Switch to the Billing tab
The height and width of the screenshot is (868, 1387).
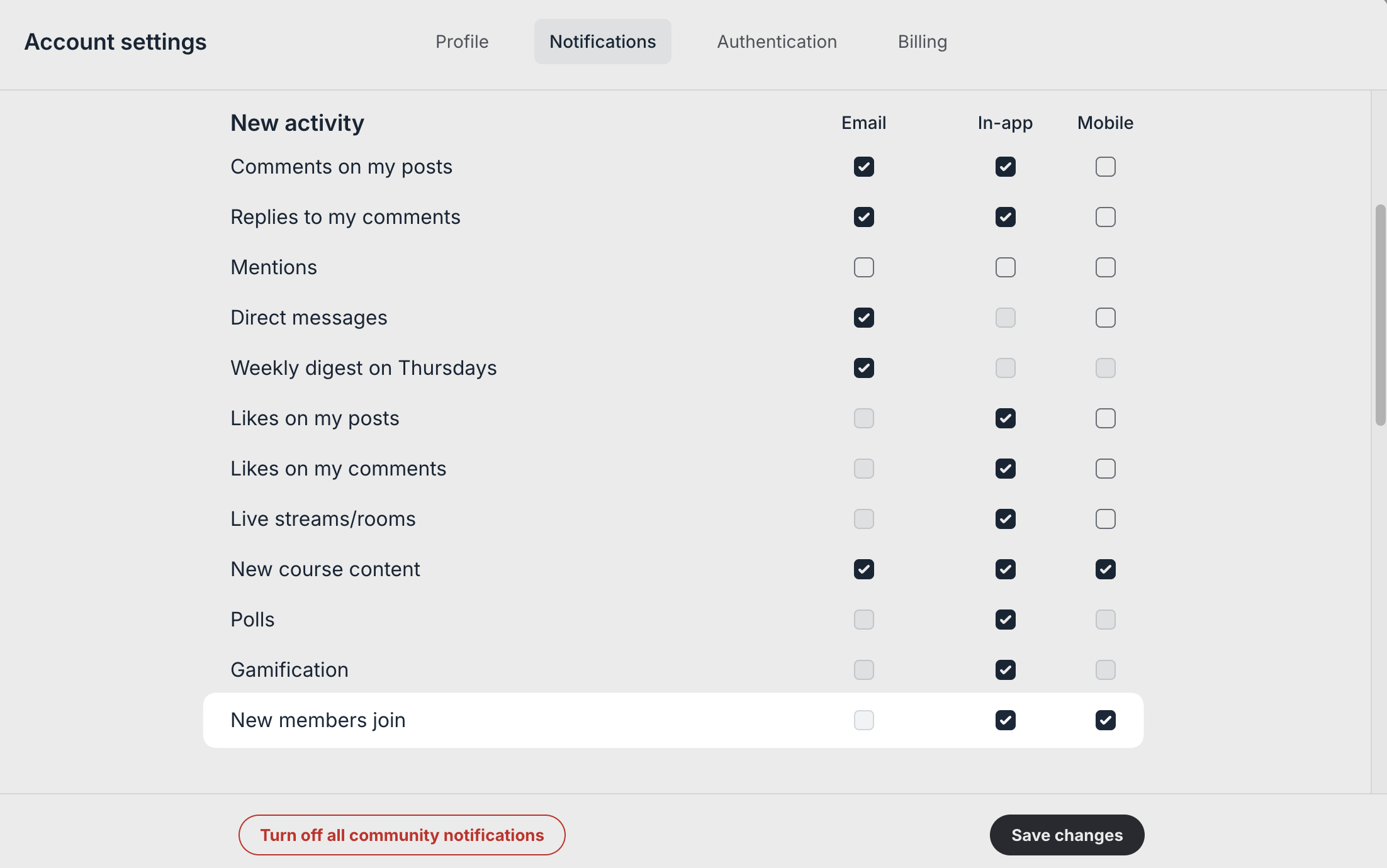pos(922,41)
